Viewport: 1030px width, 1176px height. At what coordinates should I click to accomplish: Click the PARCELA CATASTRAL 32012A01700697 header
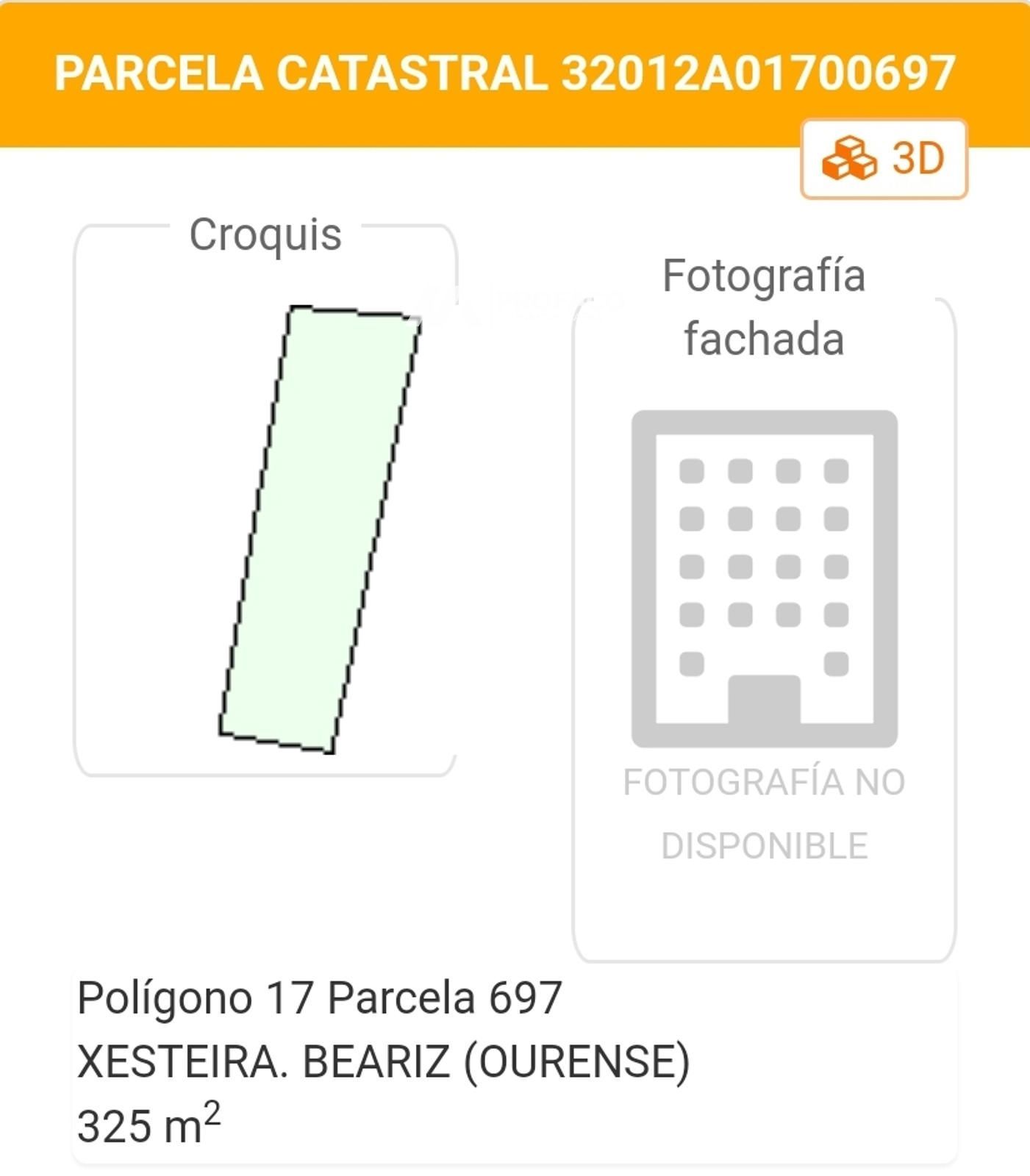(505, 73)
